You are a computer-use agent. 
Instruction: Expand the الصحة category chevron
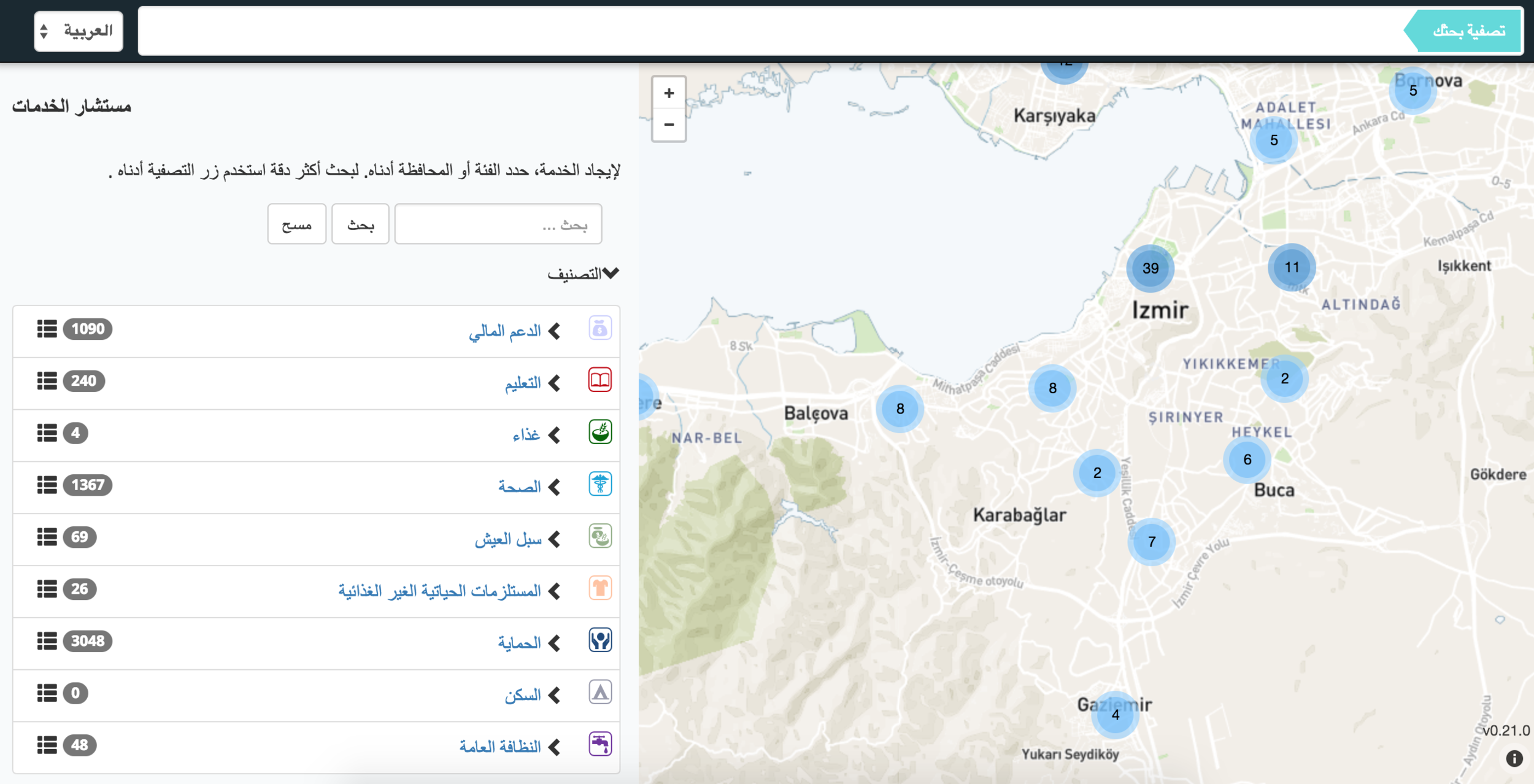pyautogui.click(x=554, y=487)
